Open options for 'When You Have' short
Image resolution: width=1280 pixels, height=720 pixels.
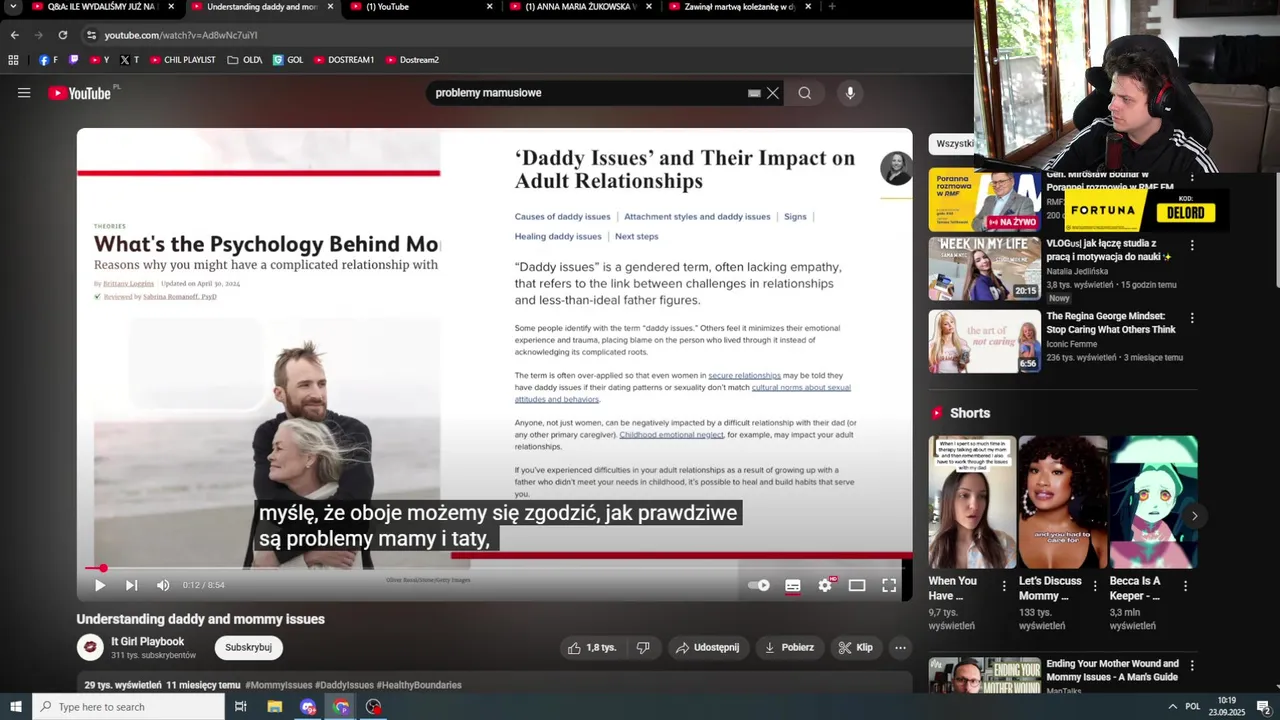pos(1005,586)
